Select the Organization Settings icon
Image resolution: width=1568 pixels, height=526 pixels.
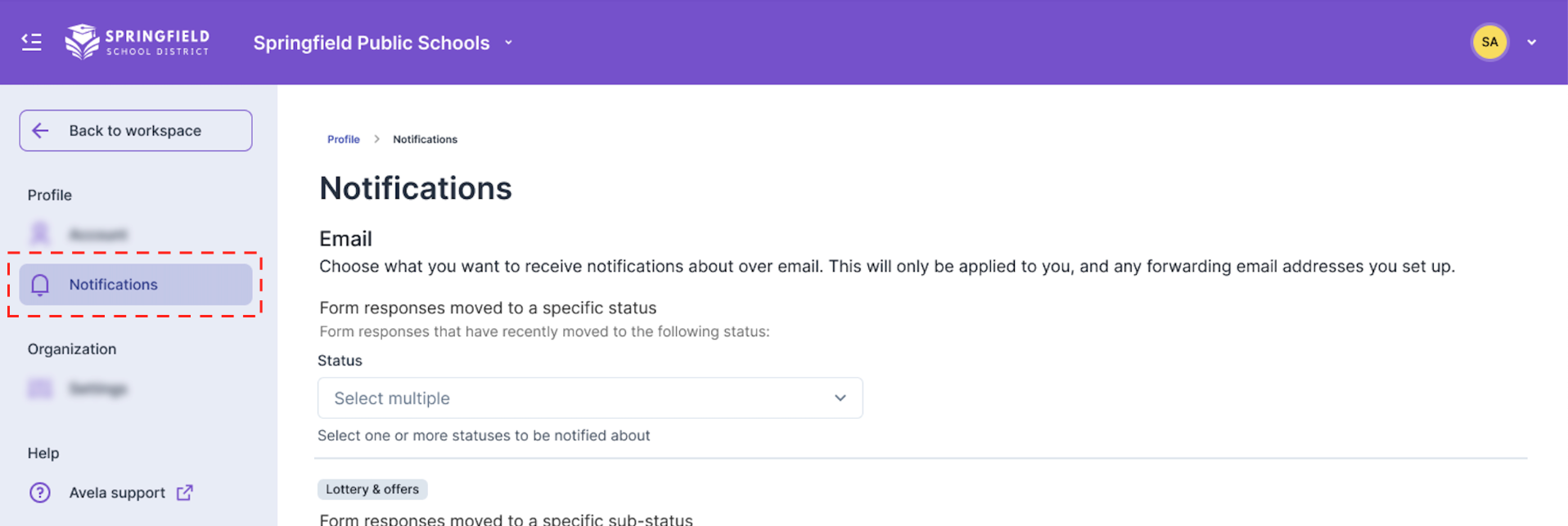tap(40, 388)
